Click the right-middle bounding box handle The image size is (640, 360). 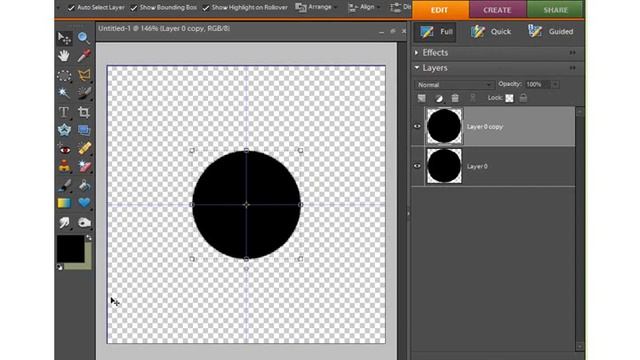pos(301,204)
